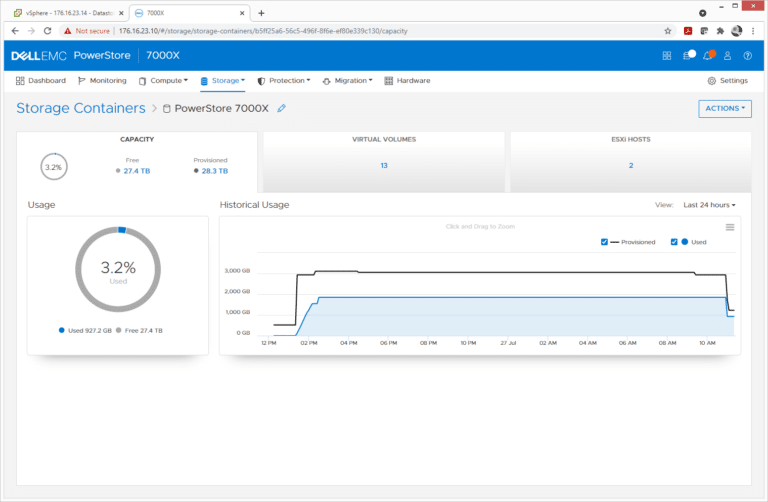This screenshot has width=768, height=502.
Task: Click the Not secure warning icon
Action: click(68, 31)
